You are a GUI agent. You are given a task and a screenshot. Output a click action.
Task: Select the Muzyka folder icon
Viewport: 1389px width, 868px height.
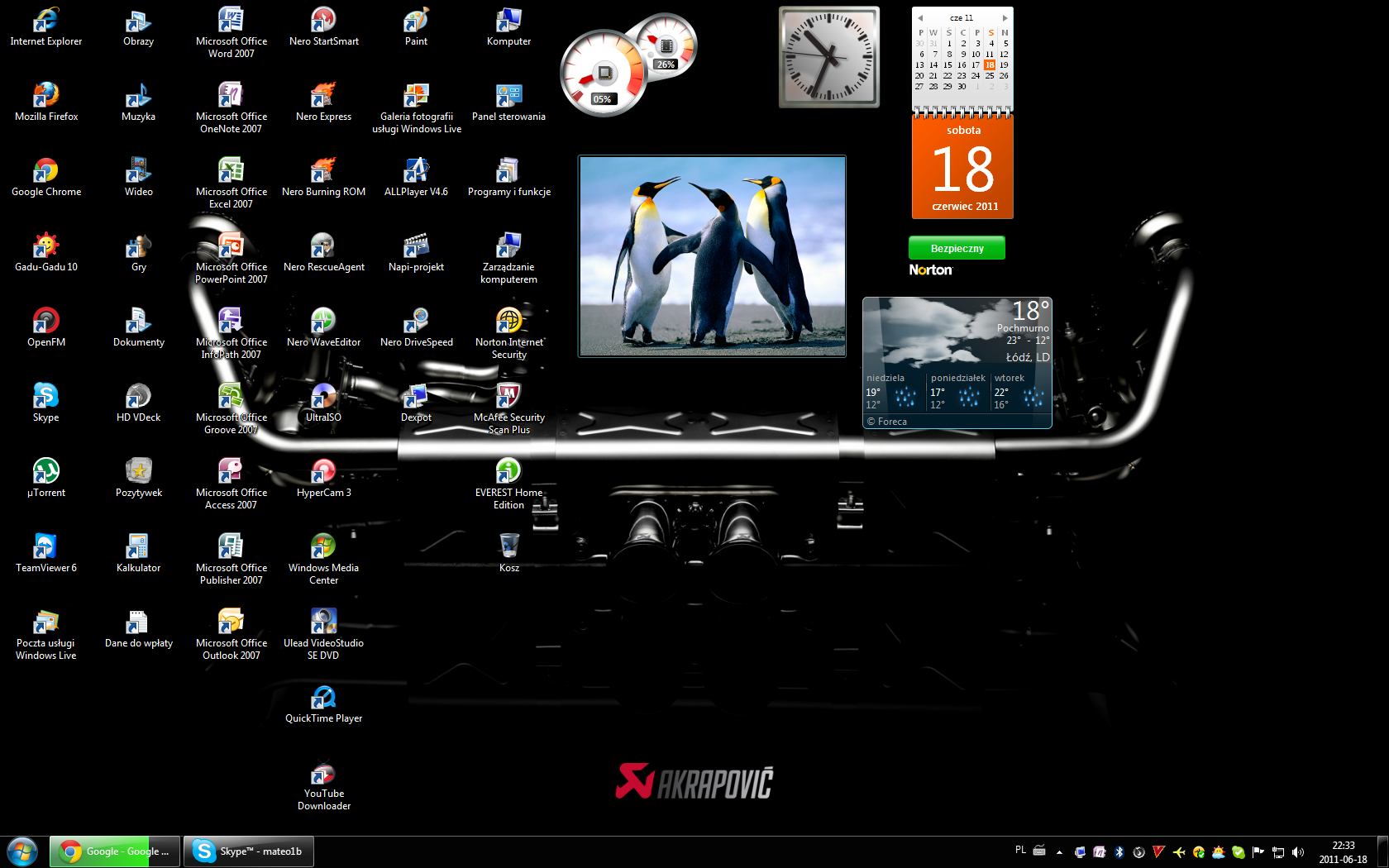pos(139,103)
